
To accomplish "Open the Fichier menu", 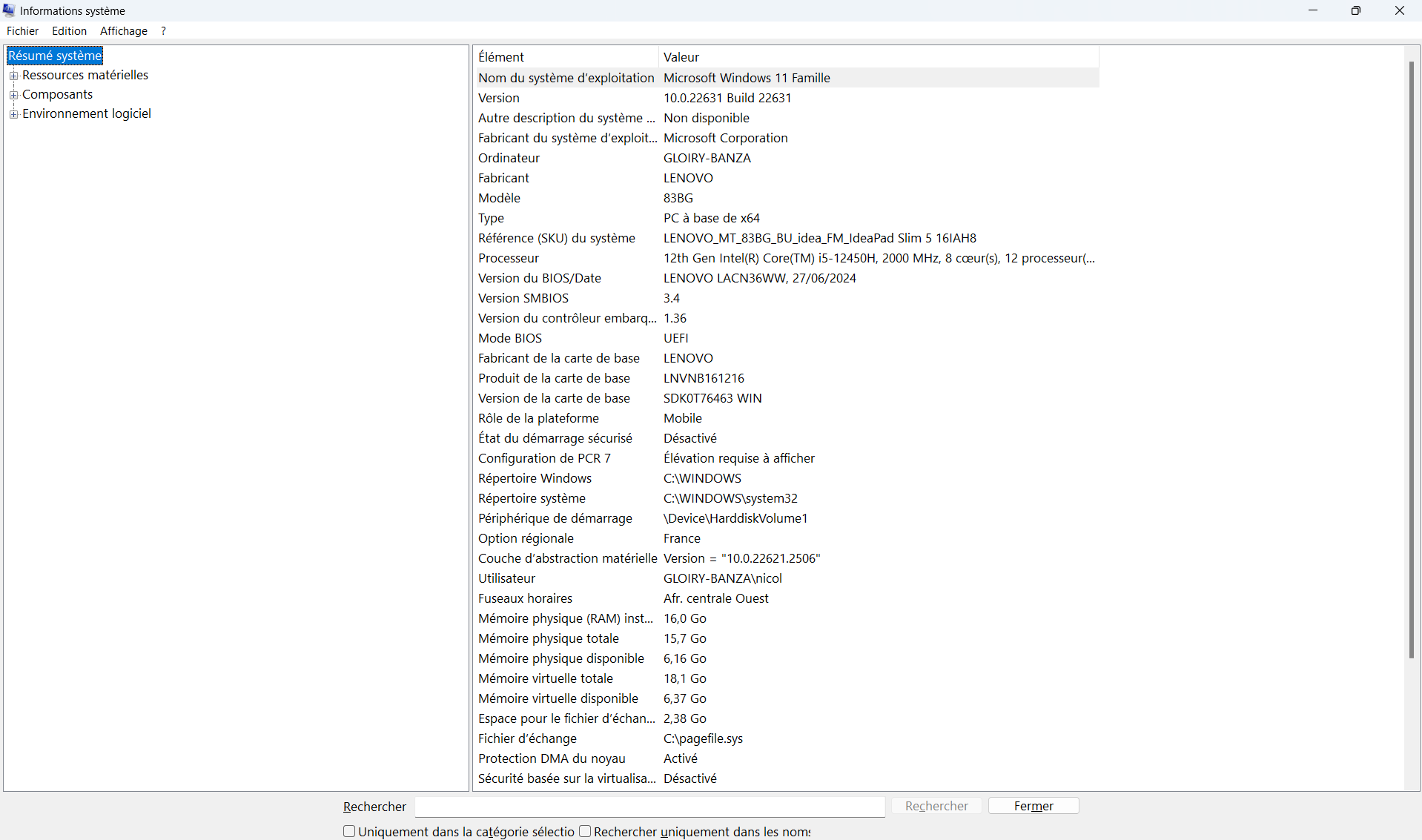I will 22,30.
